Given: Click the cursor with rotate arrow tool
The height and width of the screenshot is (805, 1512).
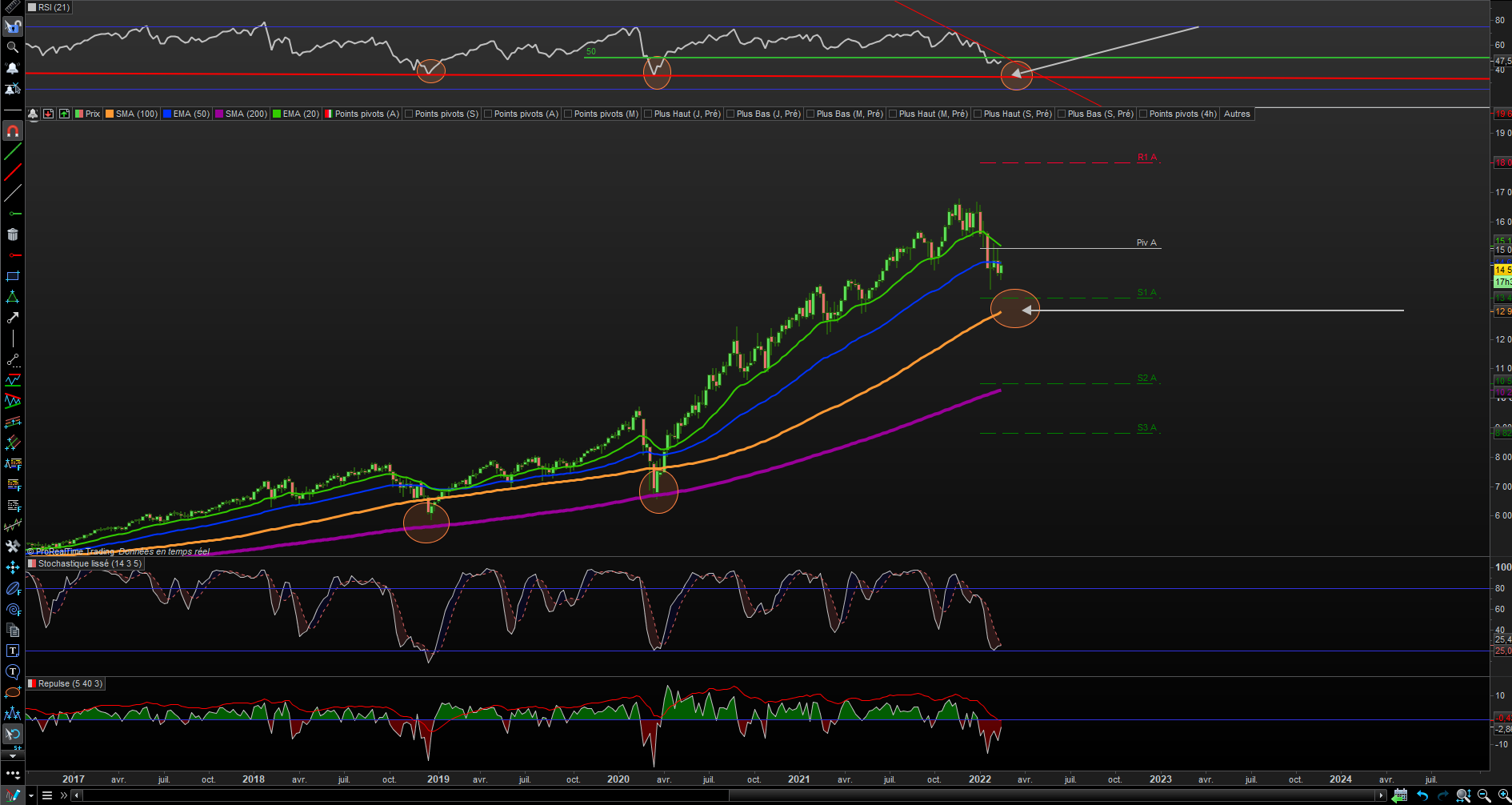Looking at the screenshot, I should tap(12, 734).
